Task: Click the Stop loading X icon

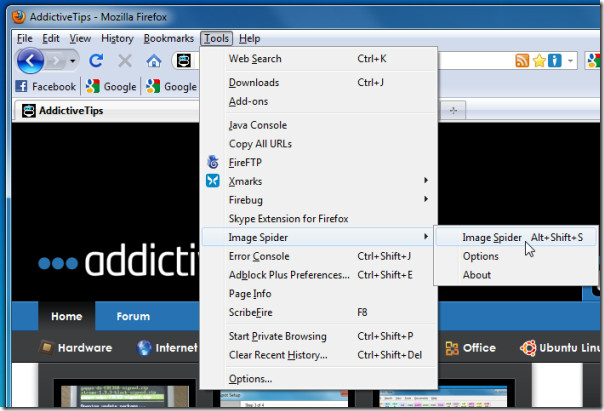Action: click(x=125, y=60)
